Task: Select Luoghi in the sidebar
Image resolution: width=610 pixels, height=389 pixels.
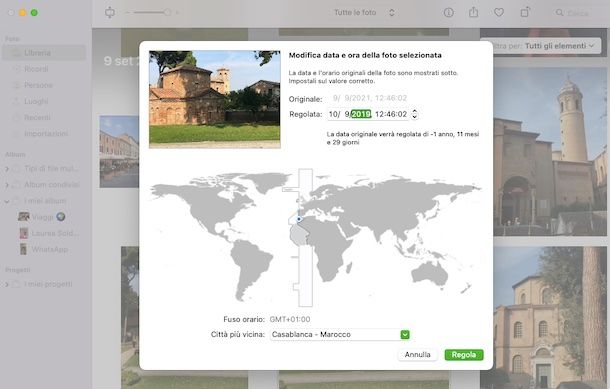Action: coord(36,101)
